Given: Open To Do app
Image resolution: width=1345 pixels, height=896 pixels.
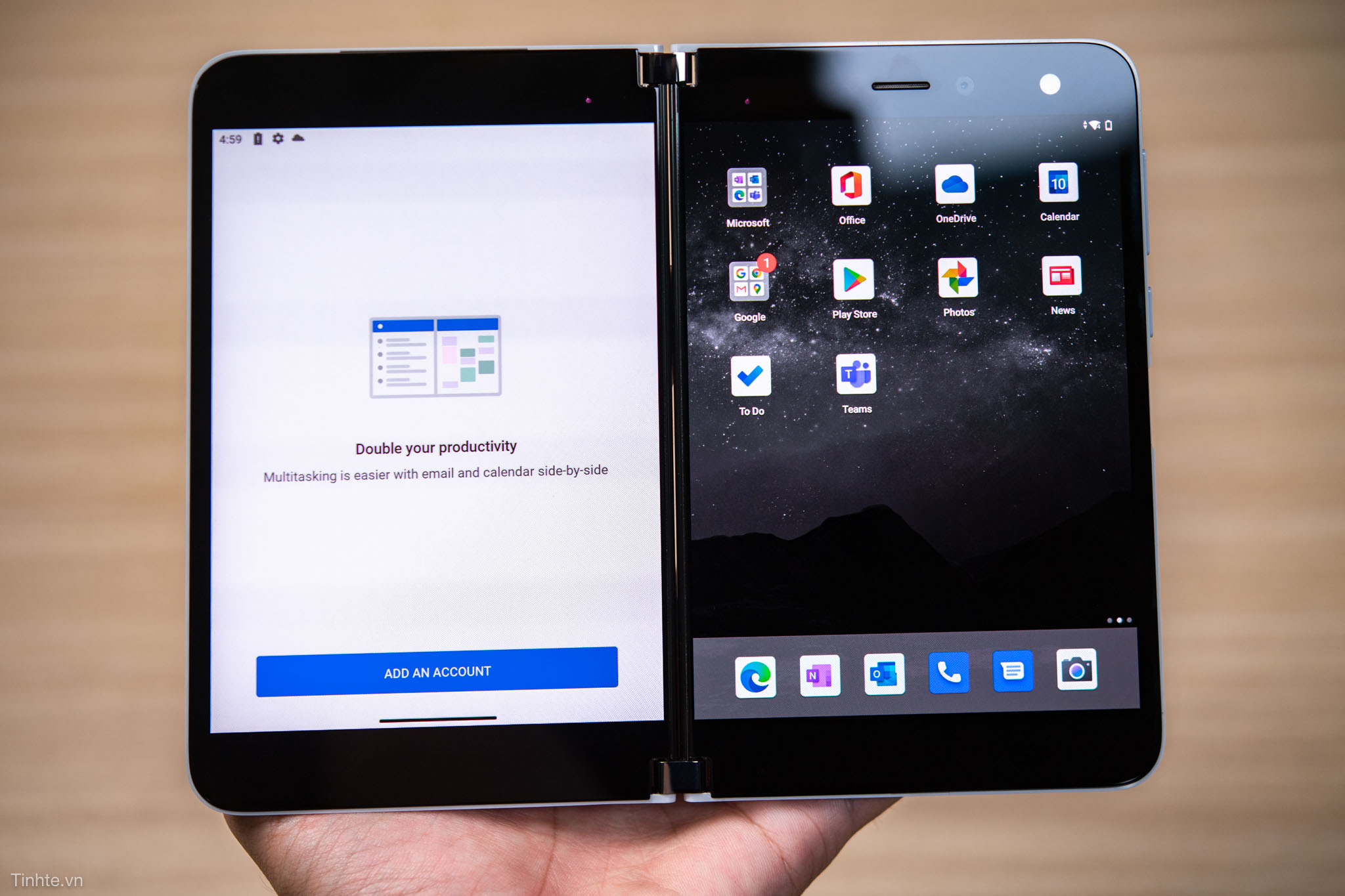Looking at the screenshot, I should pyautogui.click(x=751, y=382).
